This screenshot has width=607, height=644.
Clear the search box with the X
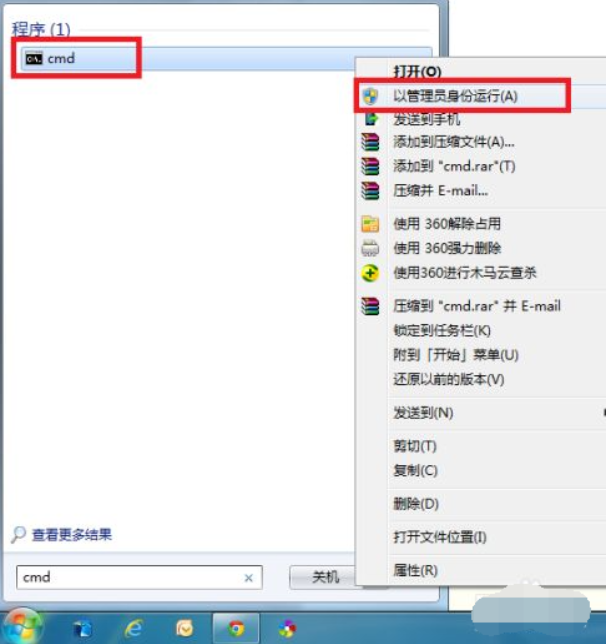pyautogui.click(x=248, y=578)
